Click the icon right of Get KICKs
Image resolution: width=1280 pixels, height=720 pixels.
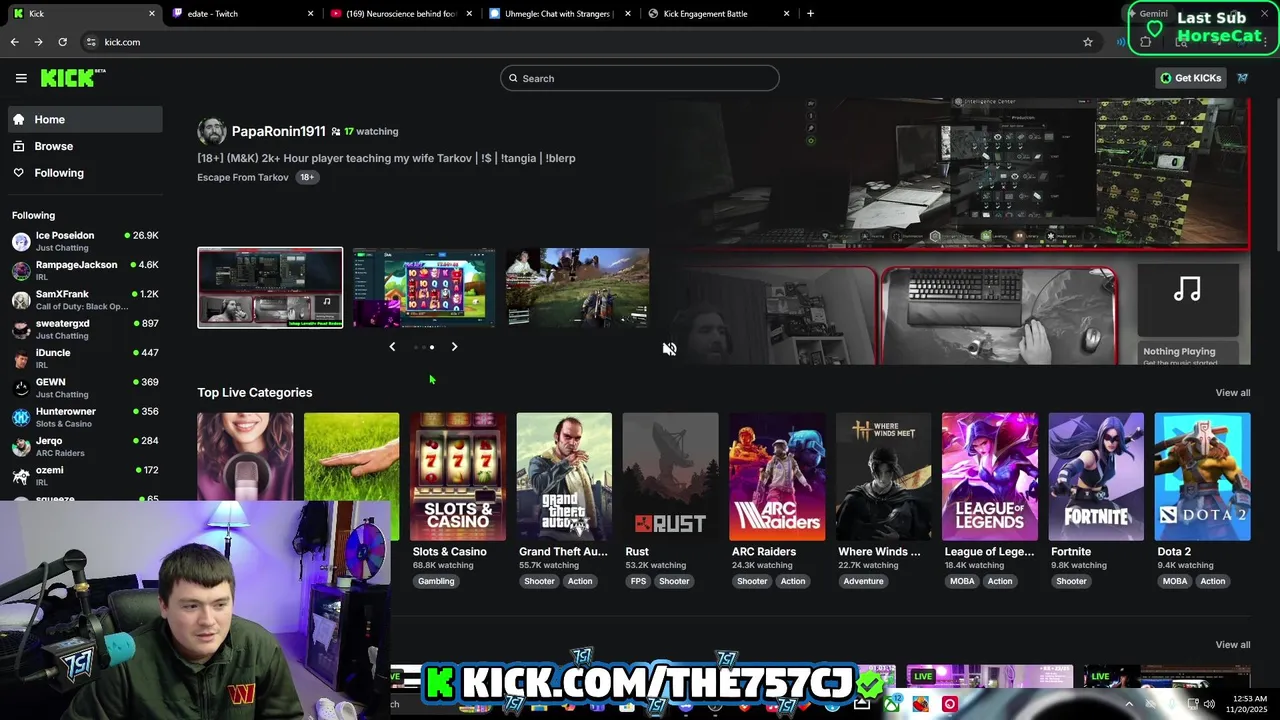(x=1243, y=78)
